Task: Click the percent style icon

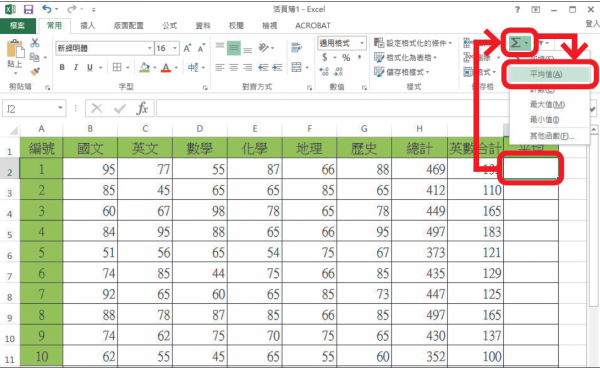Action: click(x=346, y=58)
